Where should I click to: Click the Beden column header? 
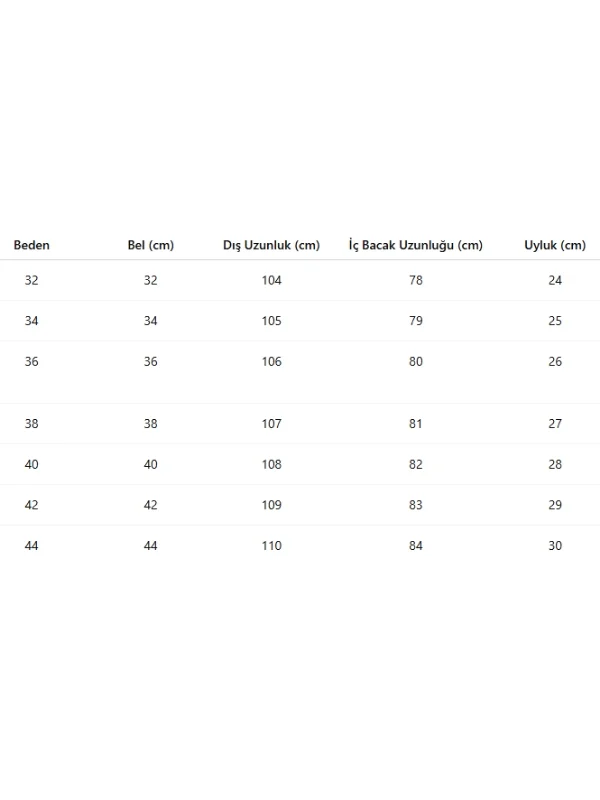point(32,245)
